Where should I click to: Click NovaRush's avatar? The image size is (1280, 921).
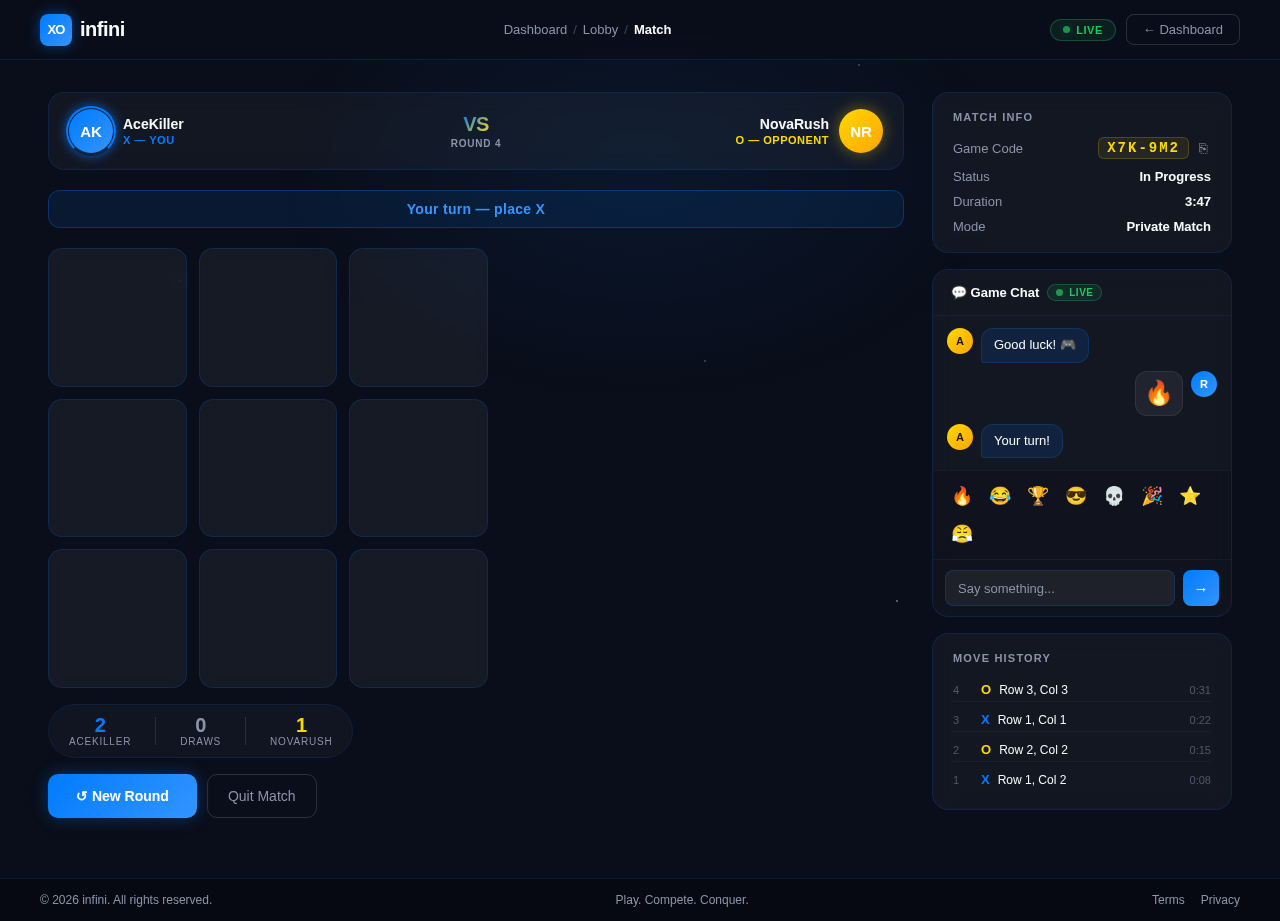coord(860,131)
